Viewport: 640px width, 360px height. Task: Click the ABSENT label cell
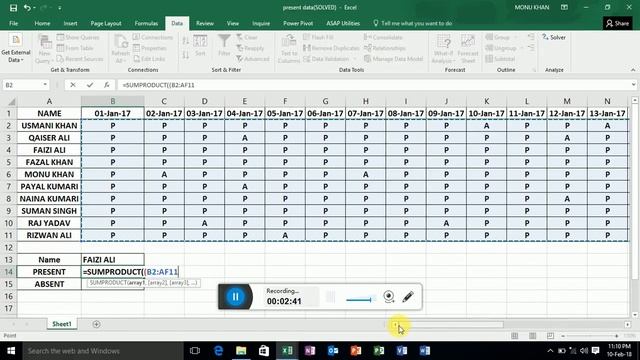pyautogui.click(x=49, y=284)
